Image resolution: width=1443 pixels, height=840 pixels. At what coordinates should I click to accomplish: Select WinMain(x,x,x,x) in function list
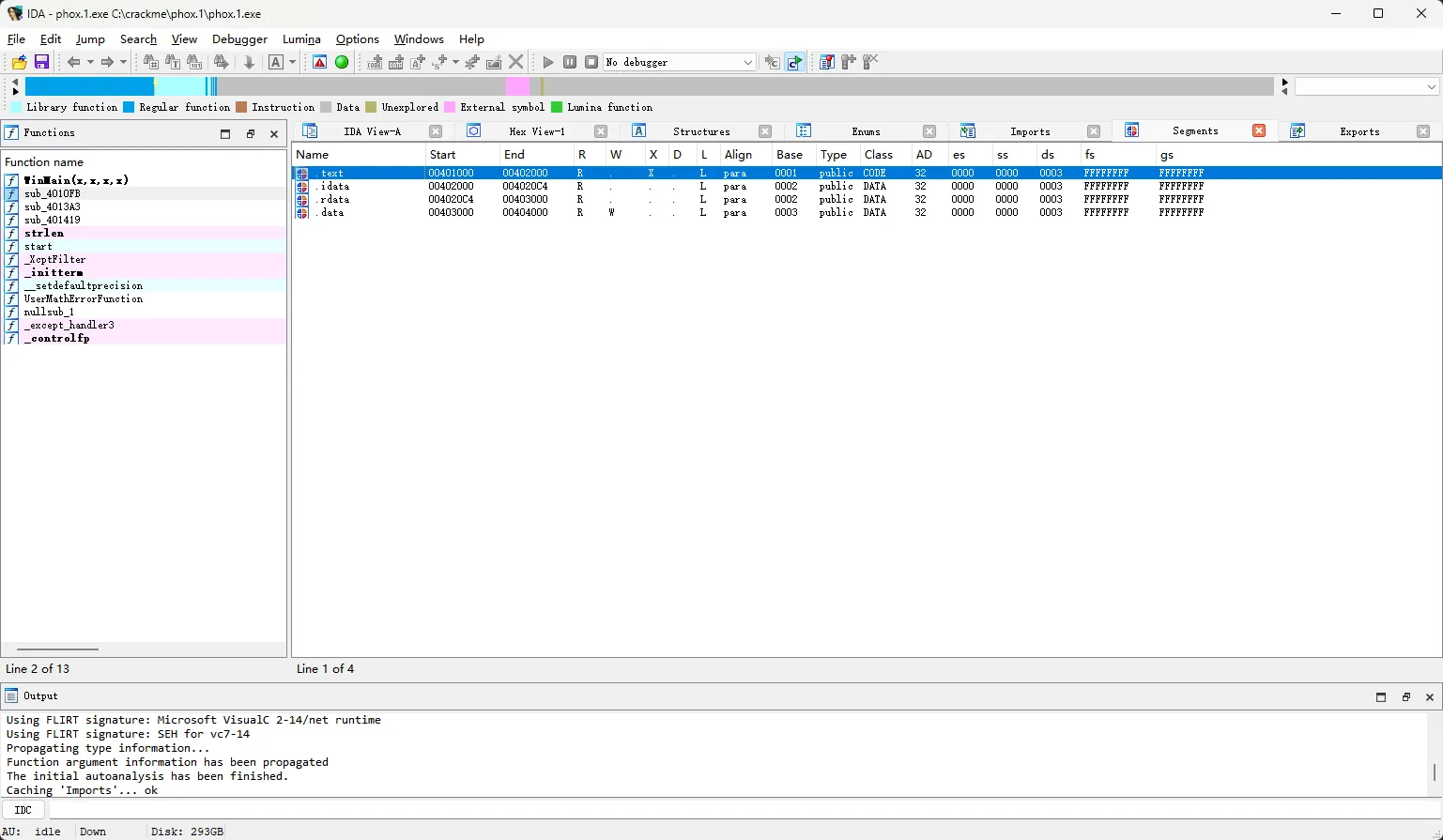coord(146,180)
